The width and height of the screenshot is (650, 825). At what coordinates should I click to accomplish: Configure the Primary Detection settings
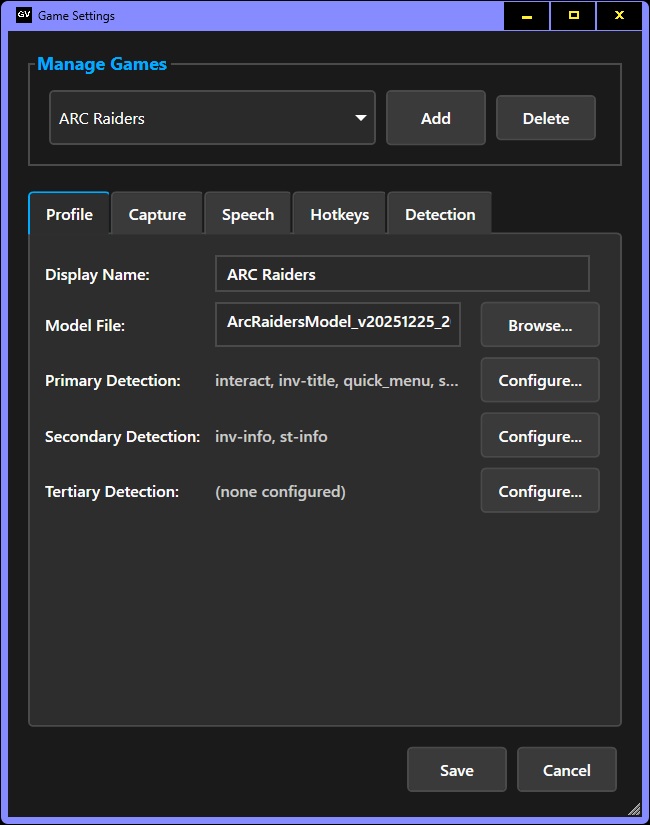pos(540,380)
